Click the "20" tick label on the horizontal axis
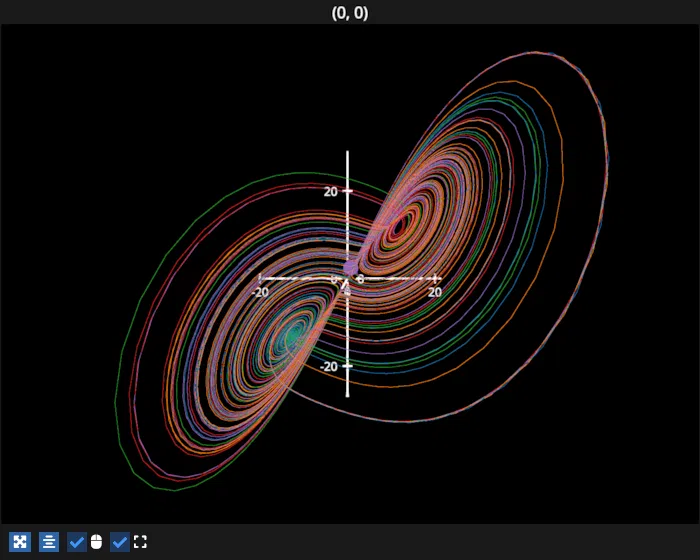This screenshot has width=700, height=560. (434, 292)
